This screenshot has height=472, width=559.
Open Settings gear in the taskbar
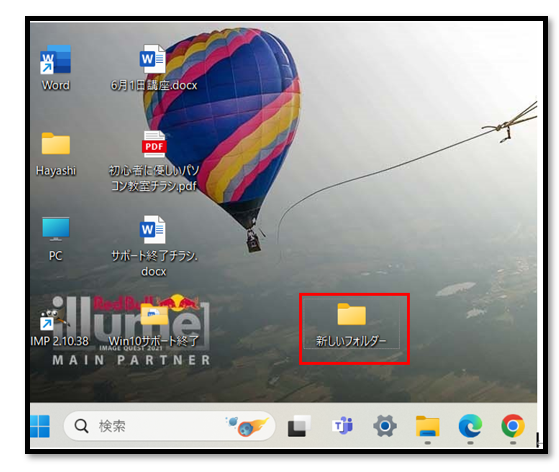[385, 426]
